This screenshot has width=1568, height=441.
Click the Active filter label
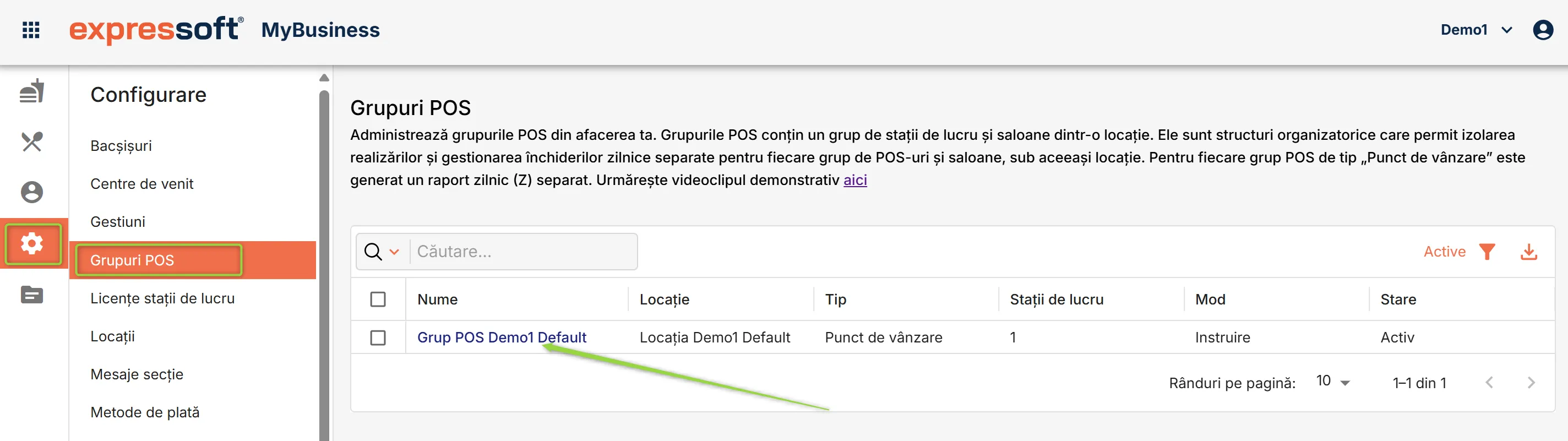[x=1445, y=252]
